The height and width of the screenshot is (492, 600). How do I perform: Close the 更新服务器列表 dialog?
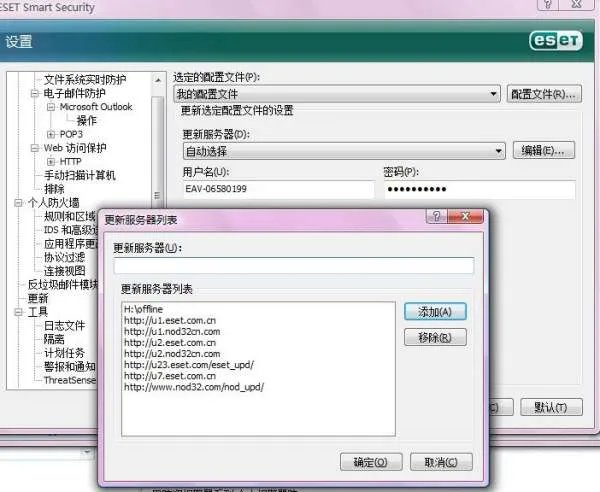click(465, 217)
